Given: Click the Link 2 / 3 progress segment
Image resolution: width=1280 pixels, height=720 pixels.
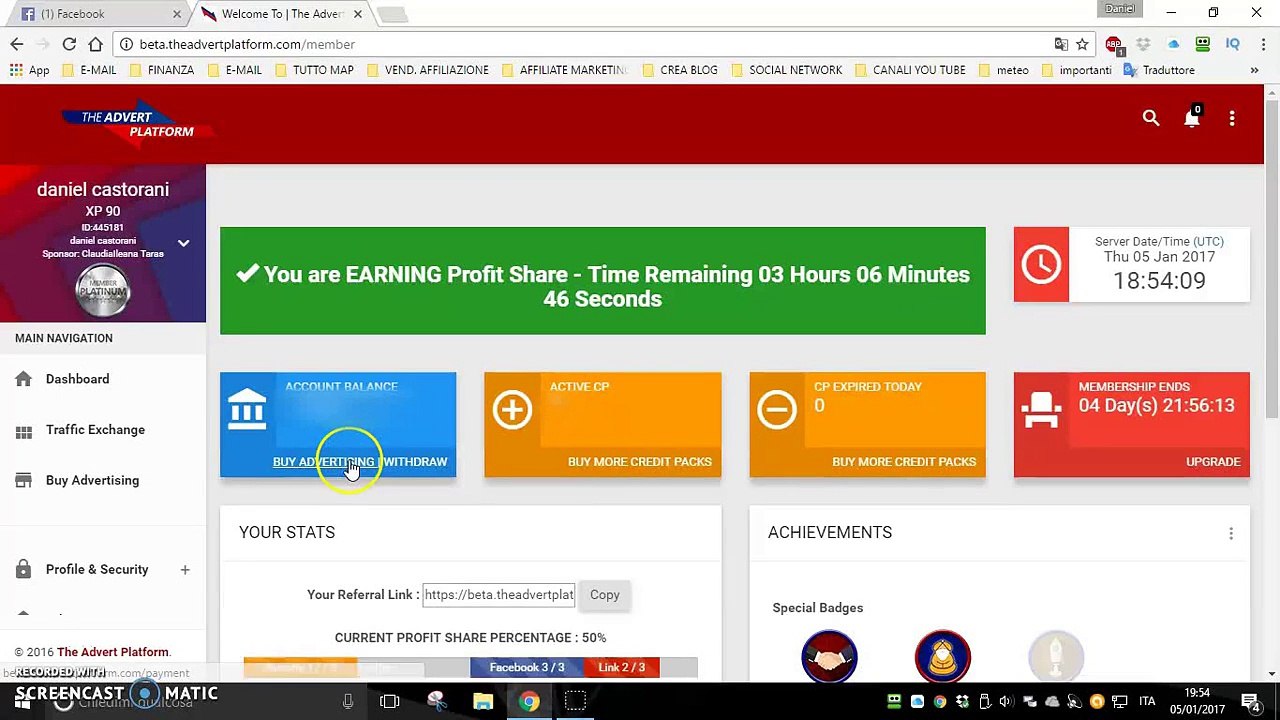Looking at the screenshot, I should pyautogui.click(x=621, y=667).
